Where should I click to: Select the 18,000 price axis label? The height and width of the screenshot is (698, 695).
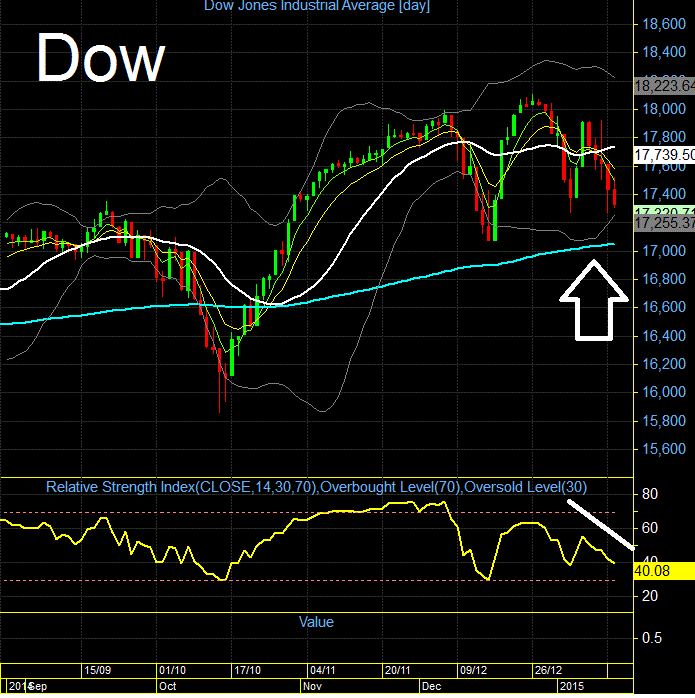pos(663,109)
